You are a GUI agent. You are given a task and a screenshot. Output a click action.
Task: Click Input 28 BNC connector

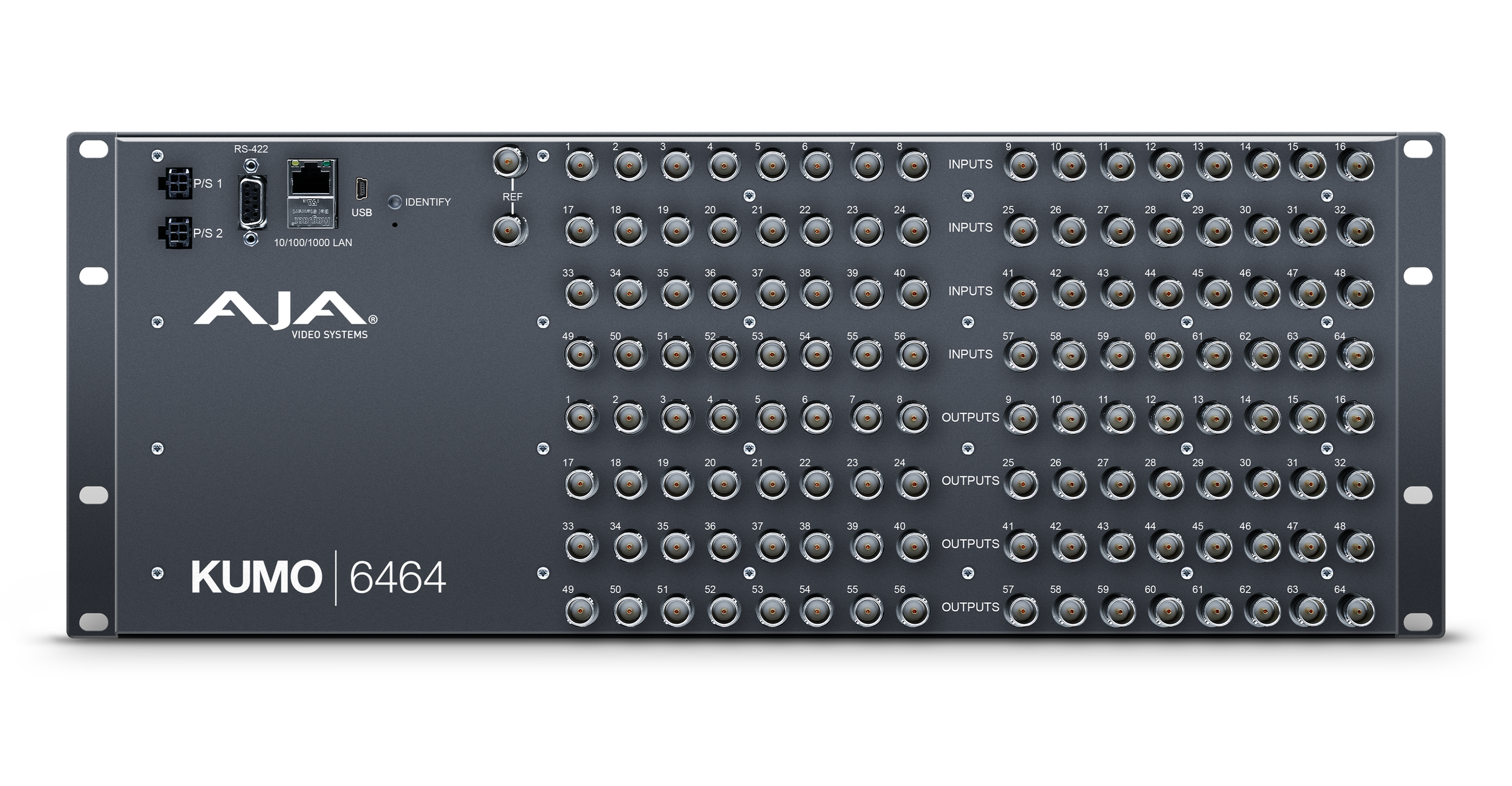point(1165,229)
